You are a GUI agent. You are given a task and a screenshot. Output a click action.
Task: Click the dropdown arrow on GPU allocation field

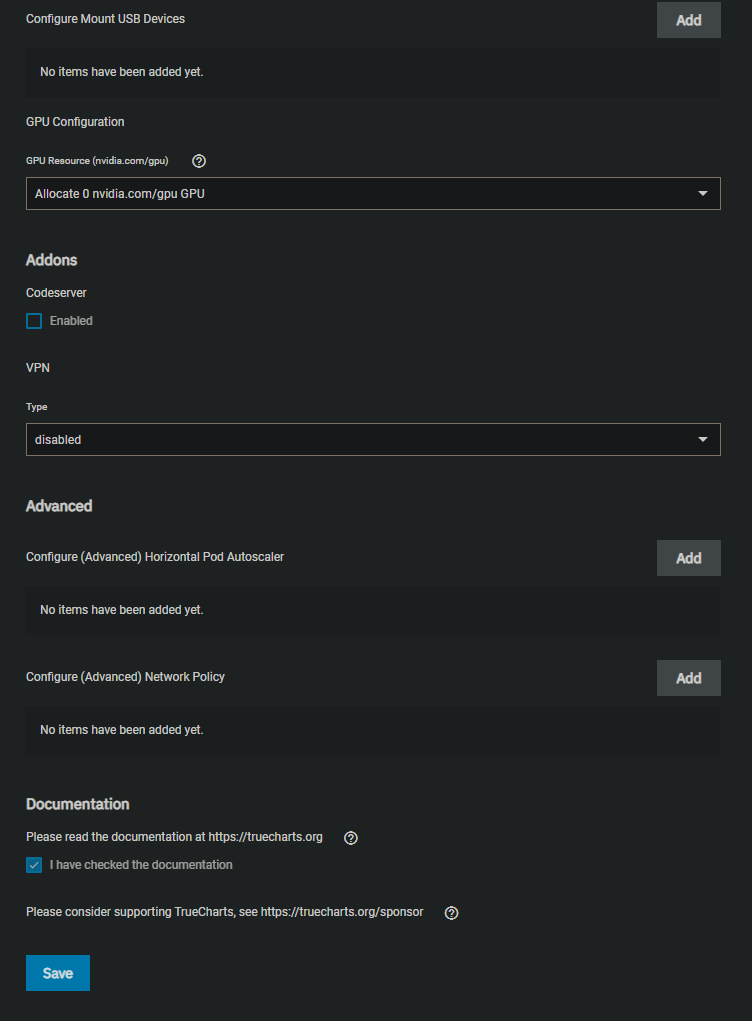(703, 193)
